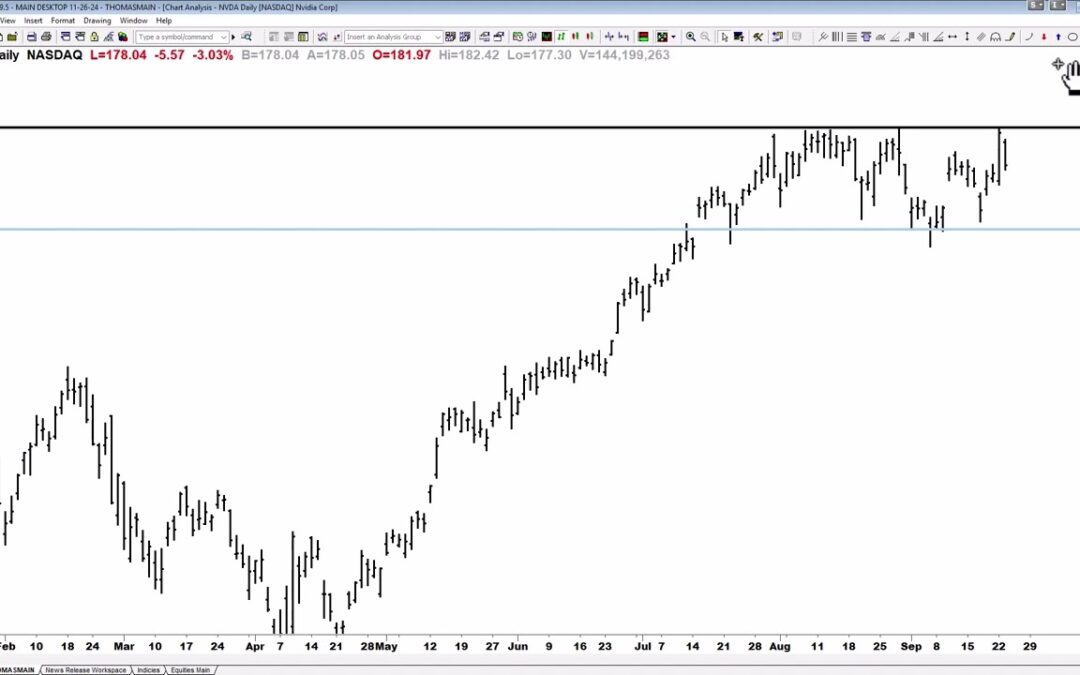Open the Drawing menu
The width and height of the screenshot is (1080, 675).
97,20
